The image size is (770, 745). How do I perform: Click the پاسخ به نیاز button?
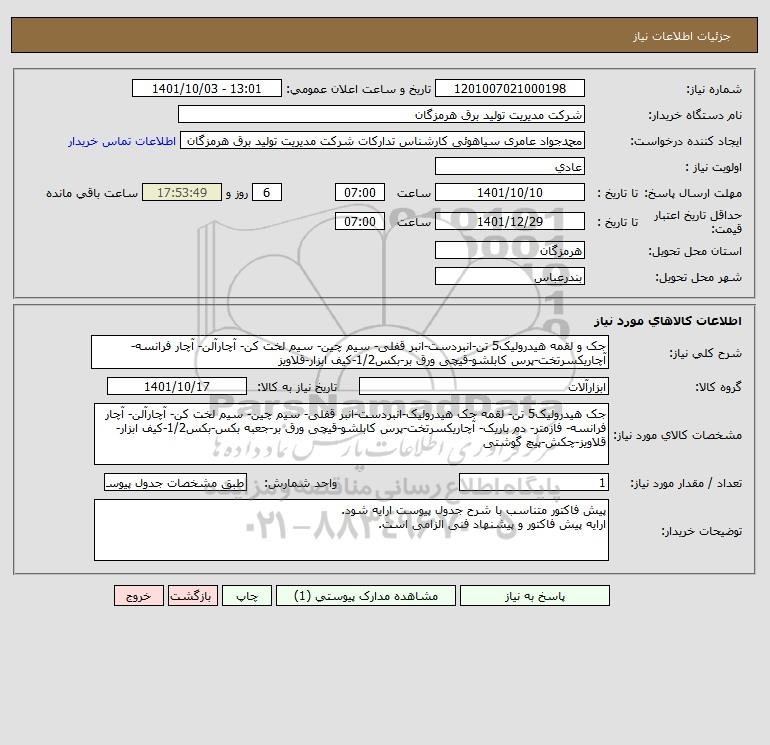click(535, 596)
